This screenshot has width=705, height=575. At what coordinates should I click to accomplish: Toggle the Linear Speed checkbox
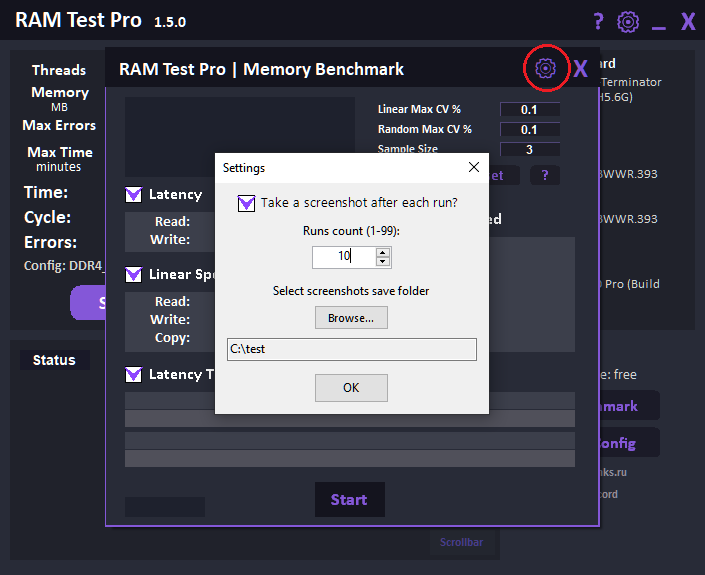[x=133, y=274]
